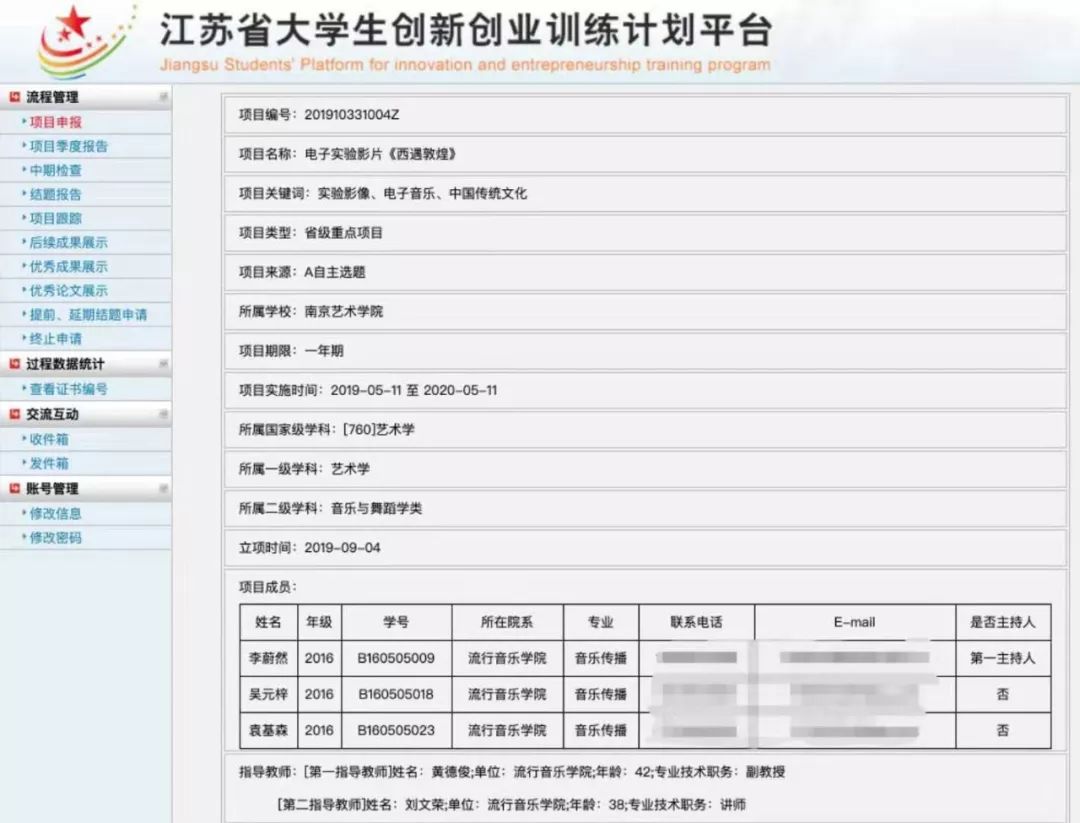
Task: Collapse the 过程数据统计 section
Action: pyautogui.click(x=162, y=364)
